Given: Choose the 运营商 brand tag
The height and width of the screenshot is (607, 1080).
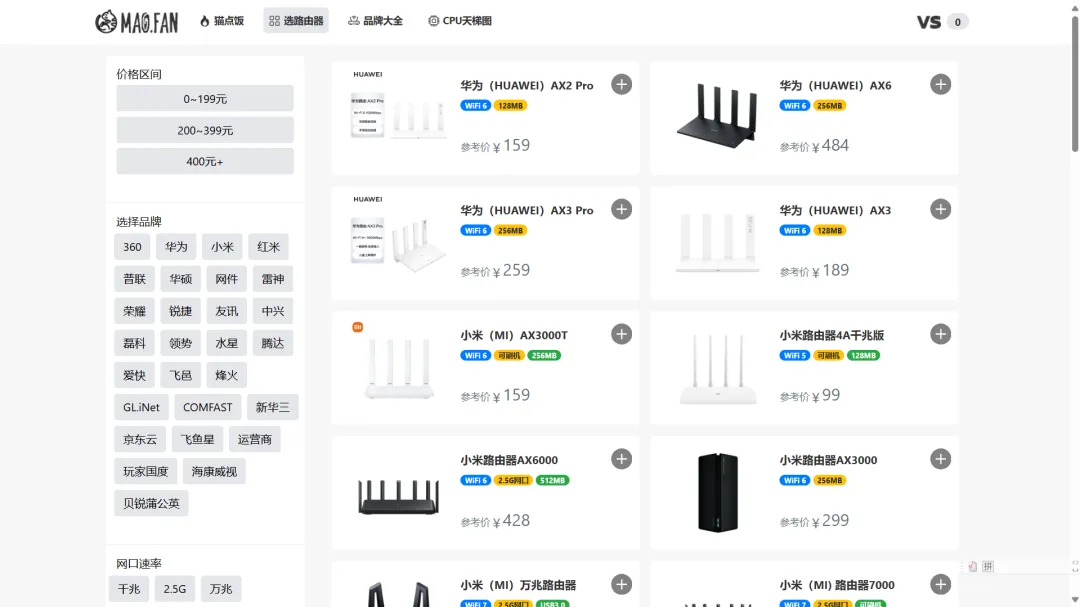Looking at the screenshot, I should click(x=255, y=439).
